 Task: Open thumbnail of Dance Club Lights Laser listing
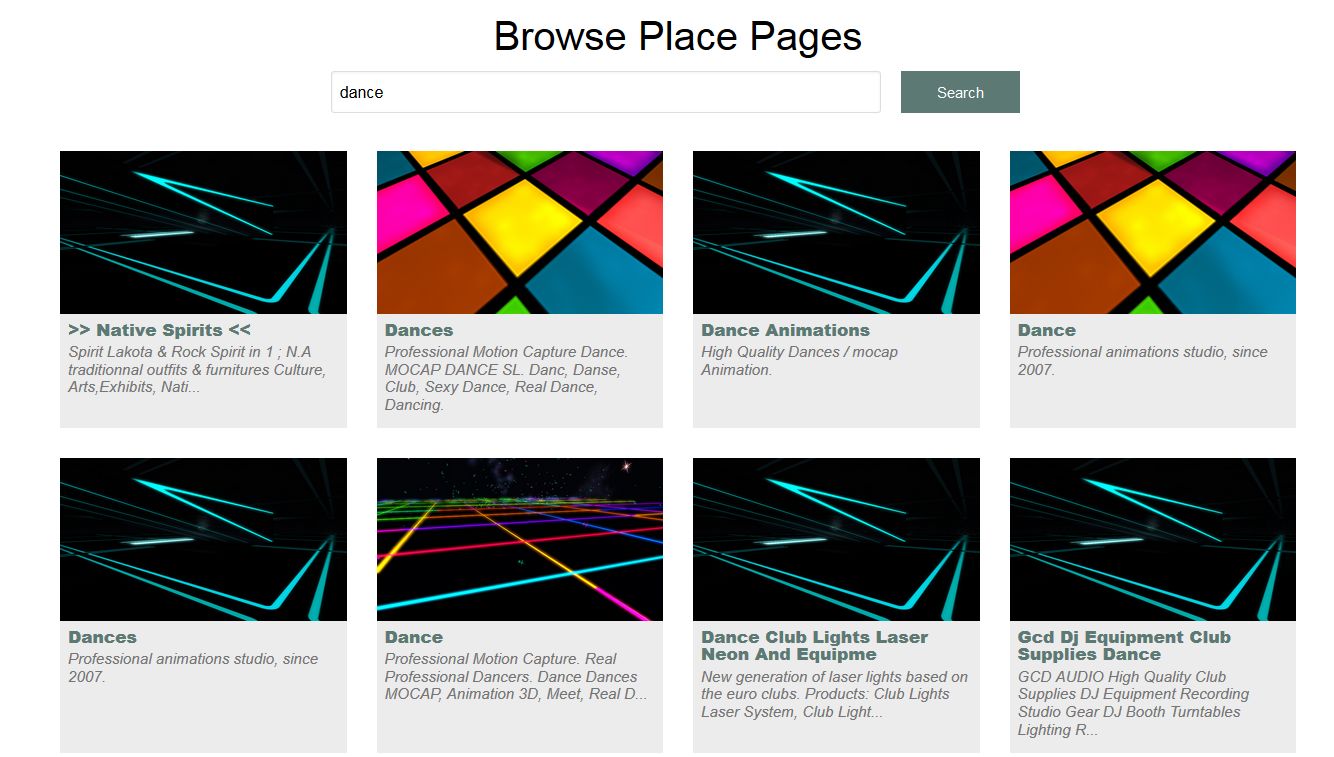(836, 539)
